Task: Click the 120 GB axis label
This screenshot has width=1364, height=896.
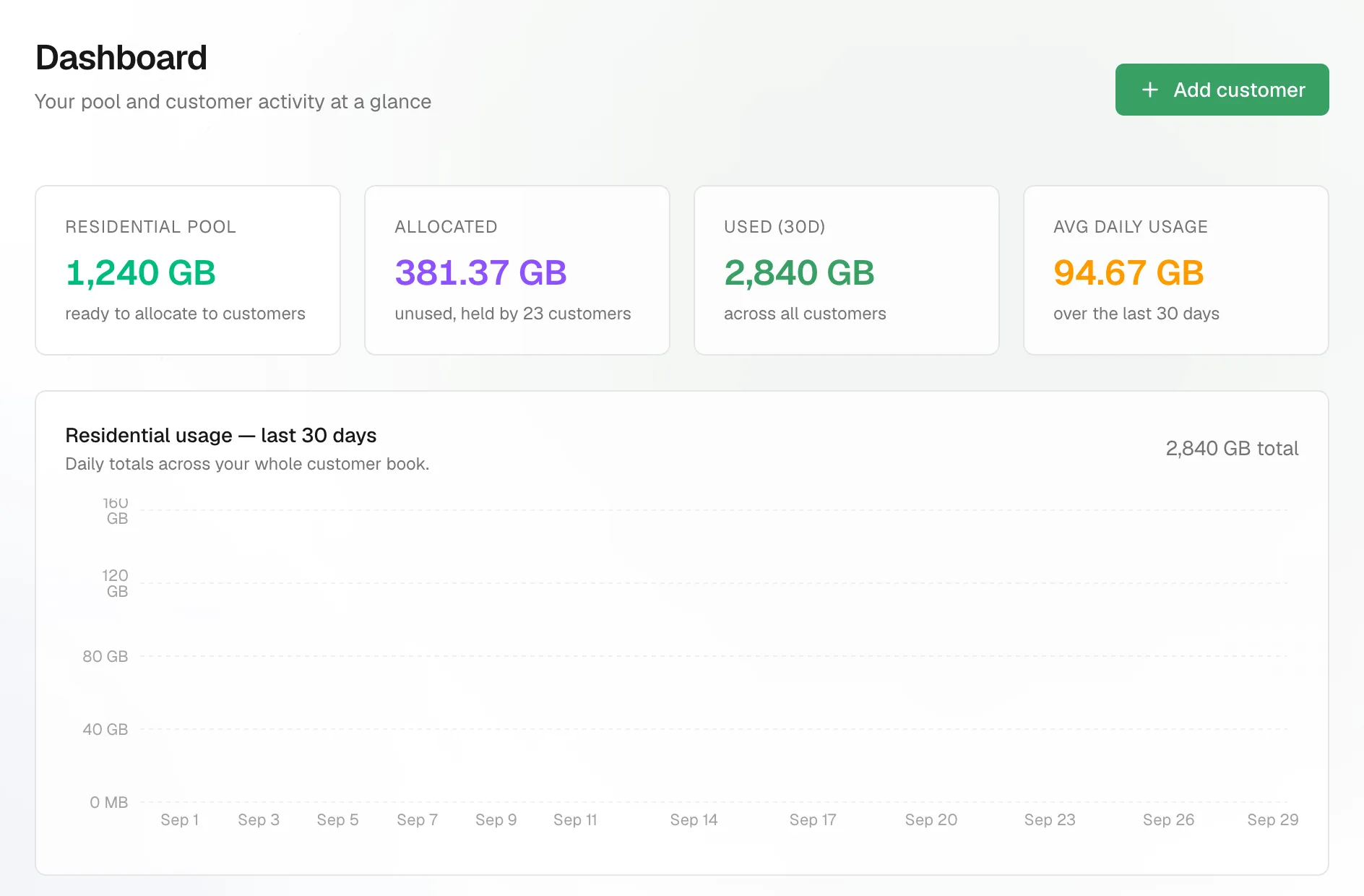Action: (116, 583)
